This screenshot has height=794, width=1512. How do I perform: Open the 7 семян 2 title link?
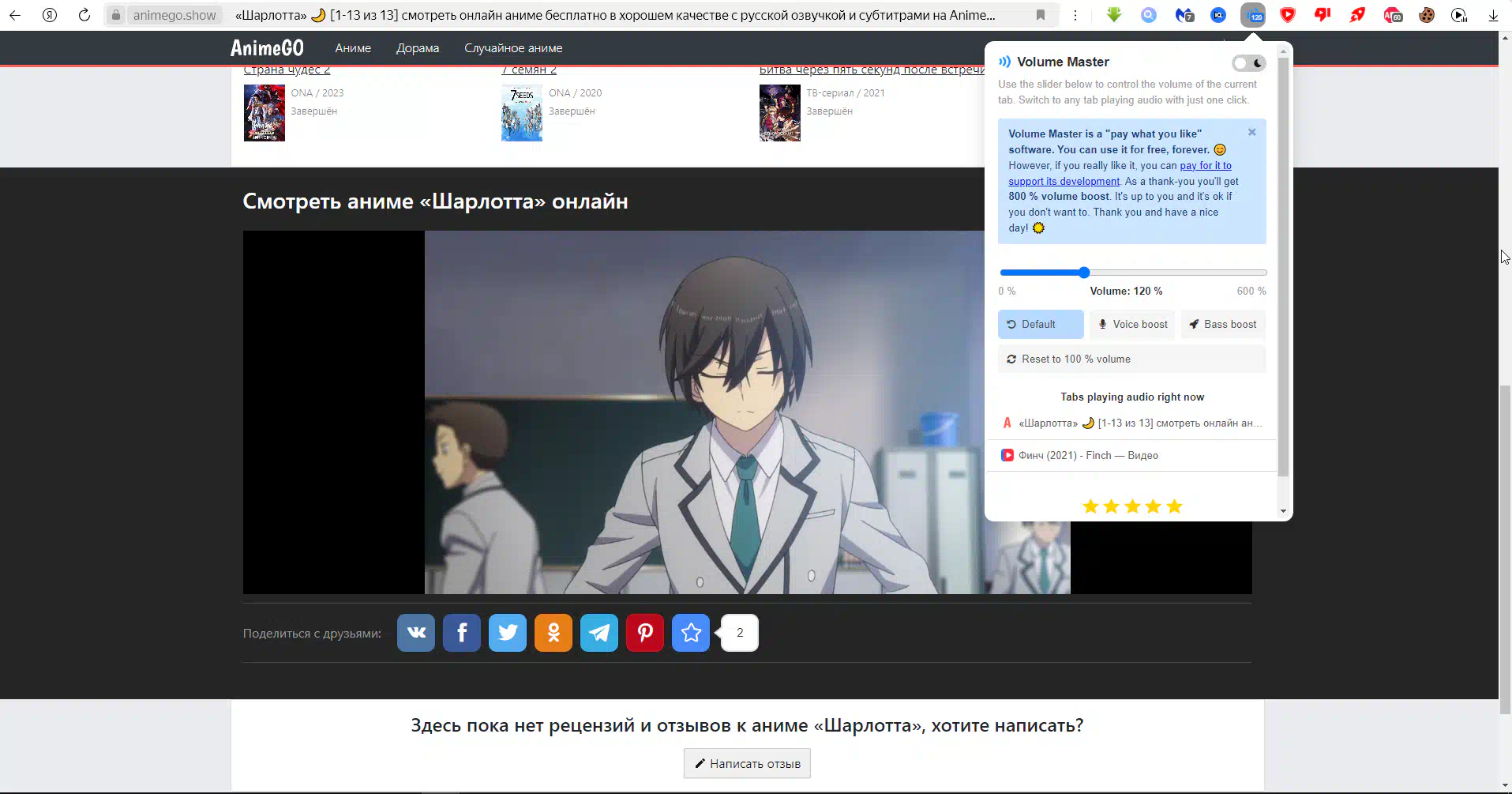(x=529, y=70)
